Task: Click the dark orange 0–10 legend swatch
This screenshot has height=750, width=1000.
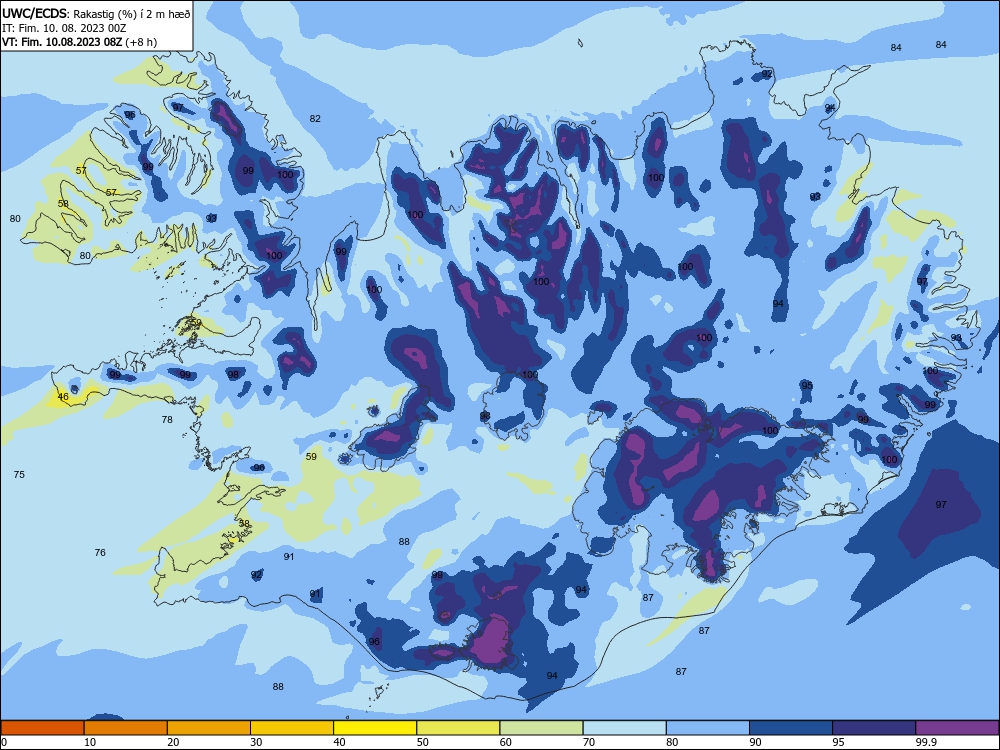Action: pyautogui.click(x=42, y=728)
